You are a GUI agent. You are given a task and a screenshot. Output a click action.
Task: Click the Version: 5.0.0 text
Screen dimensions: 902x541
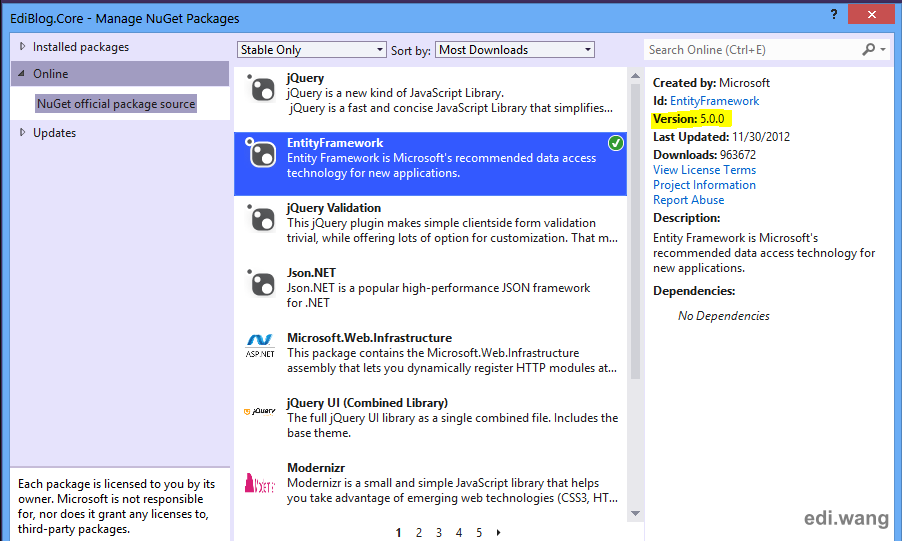tap(689, 119)
